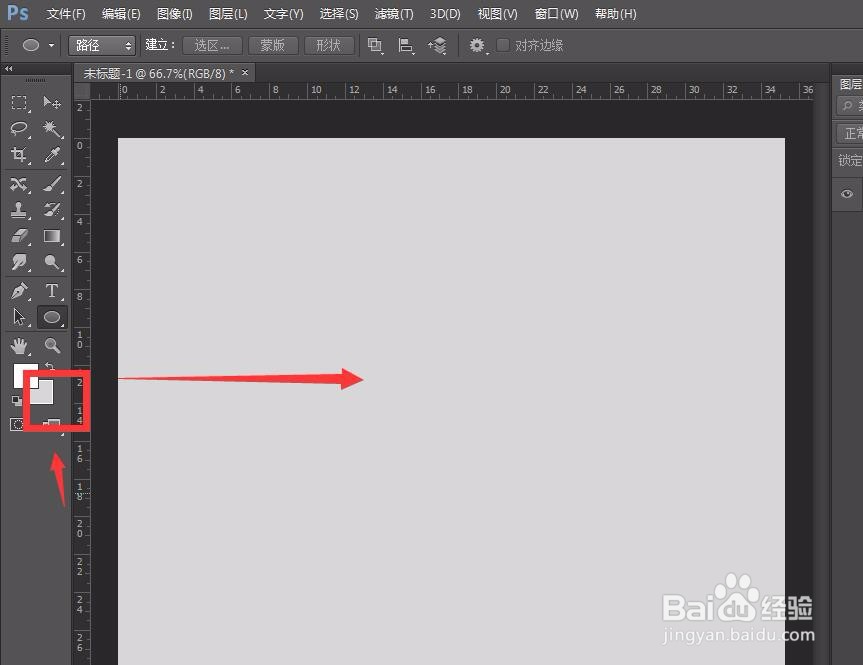This screenshot has width=863, height=665.
Task: Select the Pen tool
Action: (x=18, y=292)
